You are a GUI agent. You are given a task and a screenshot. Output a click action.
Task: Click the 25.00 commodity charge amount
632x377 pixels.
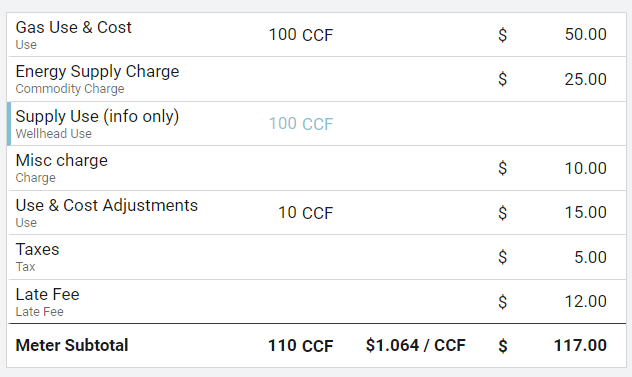[585, 79]
